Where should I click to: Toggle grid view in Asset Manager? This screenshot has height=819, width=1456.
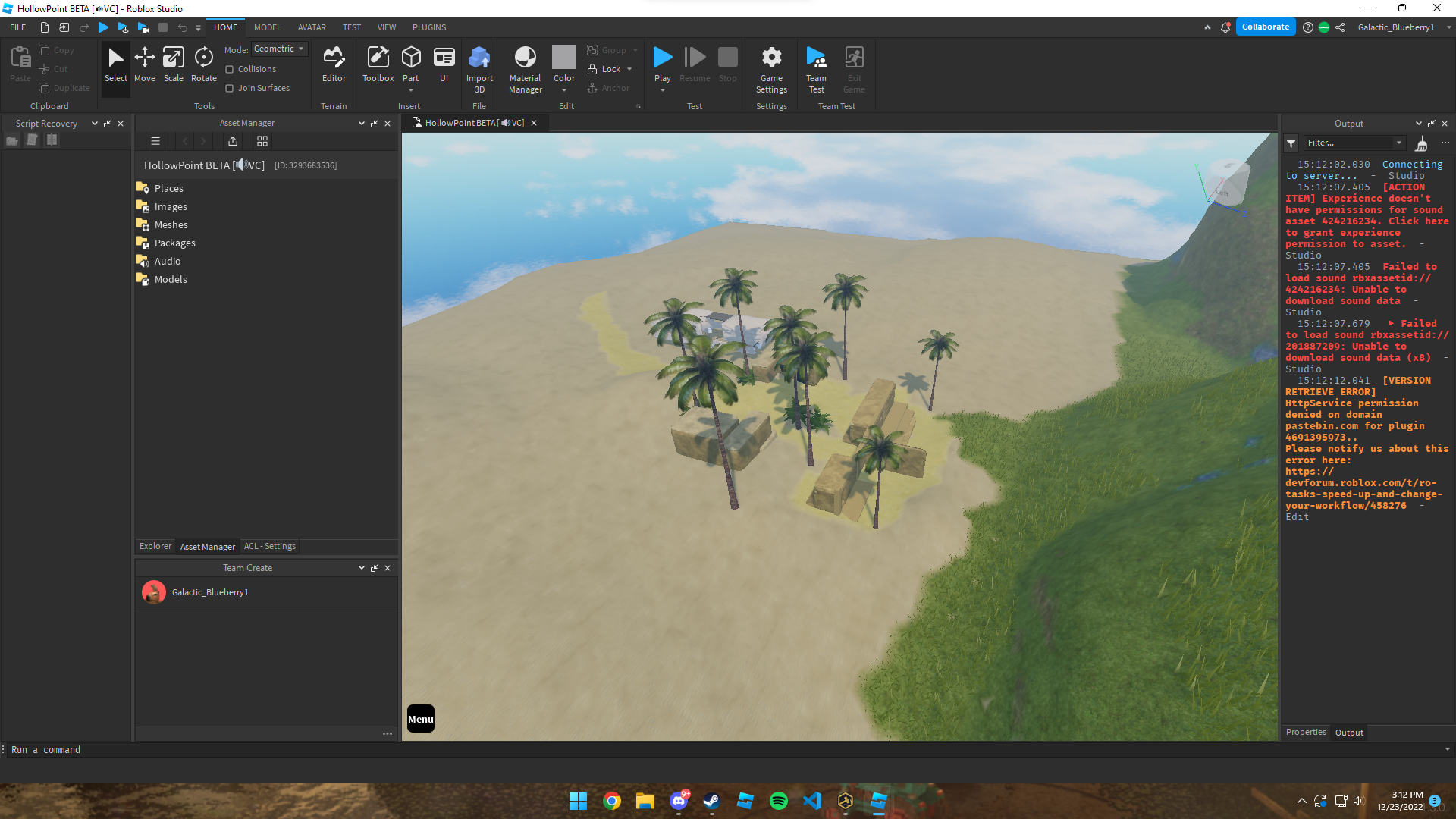(262, 141)
